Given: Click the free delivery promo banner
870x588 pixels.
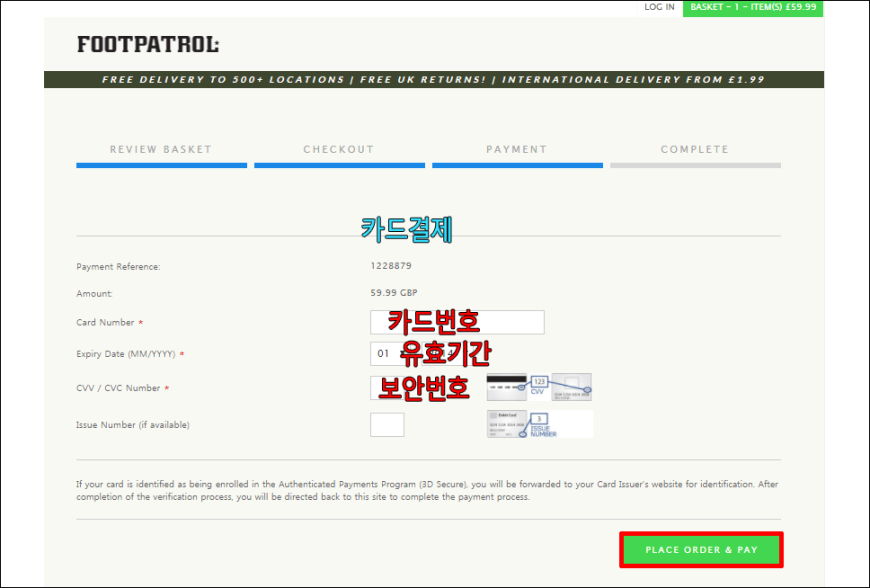Looking at the screenshot, I should [x=434, y=79].
